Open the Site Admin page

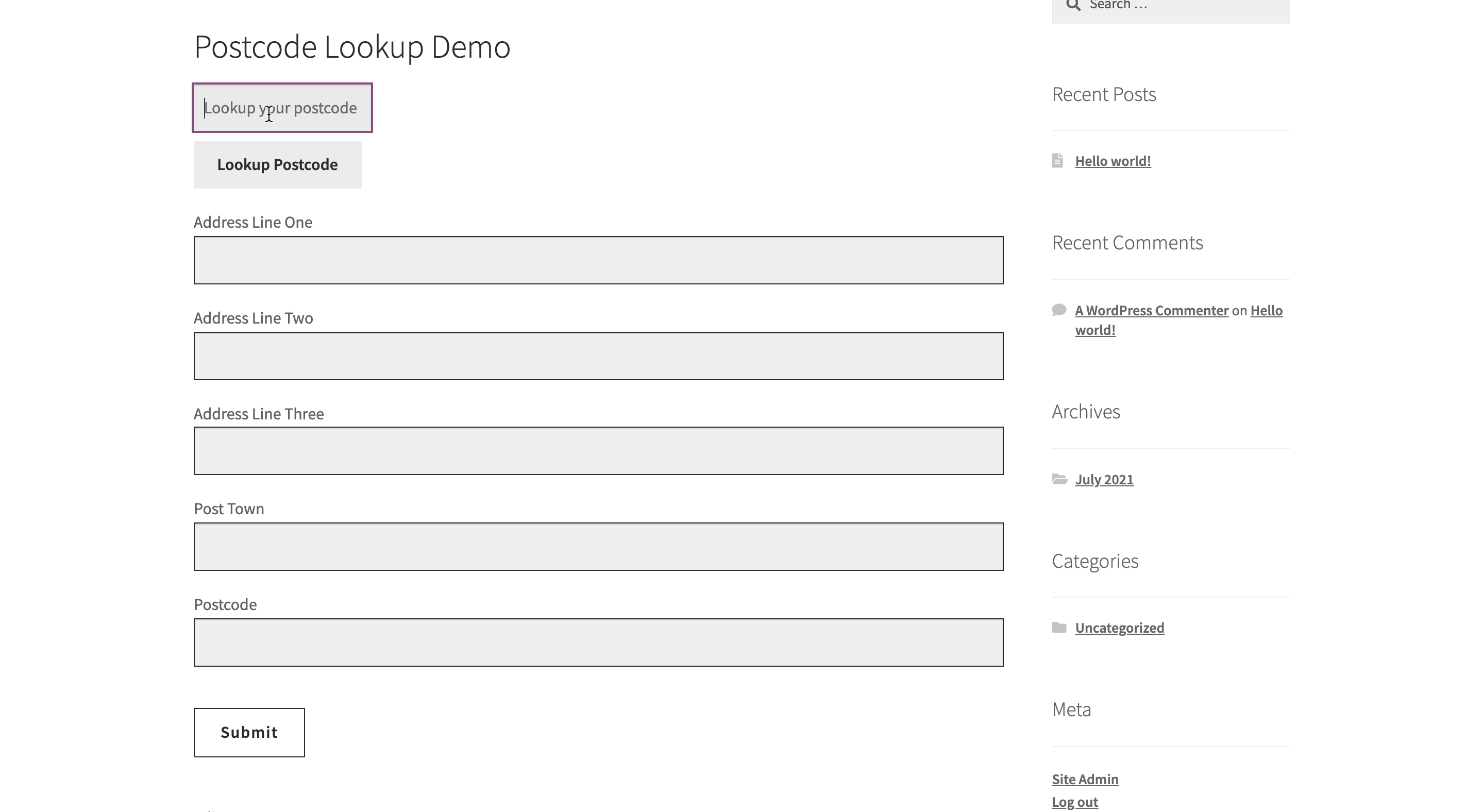coord(1085,779)
